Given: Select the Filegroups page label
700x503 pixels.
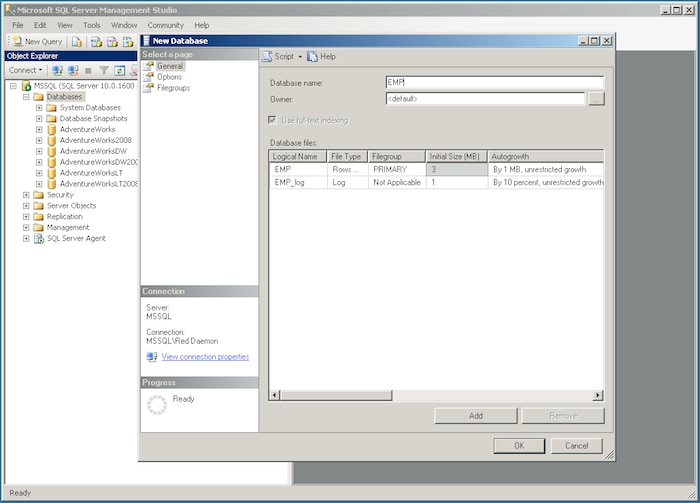Looking at the screenshot, I should [173, 88].
